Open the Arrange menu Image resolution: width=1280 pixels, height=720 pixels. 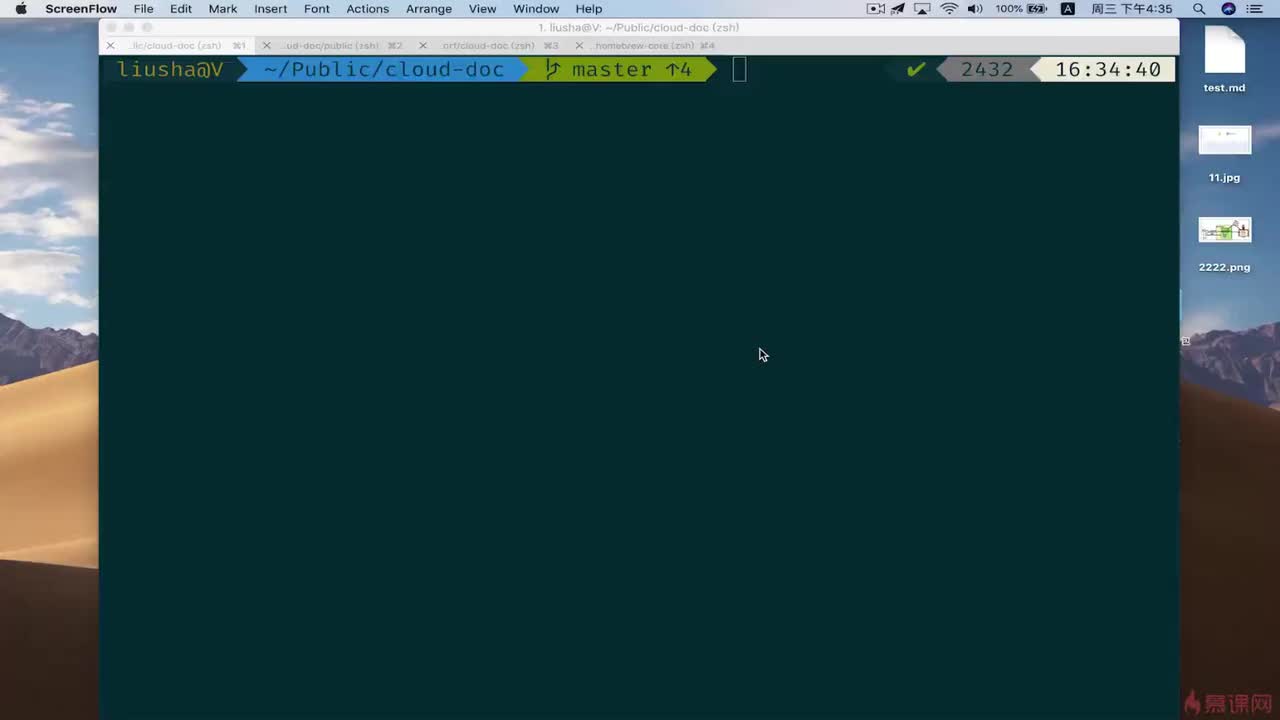point(429,9)
